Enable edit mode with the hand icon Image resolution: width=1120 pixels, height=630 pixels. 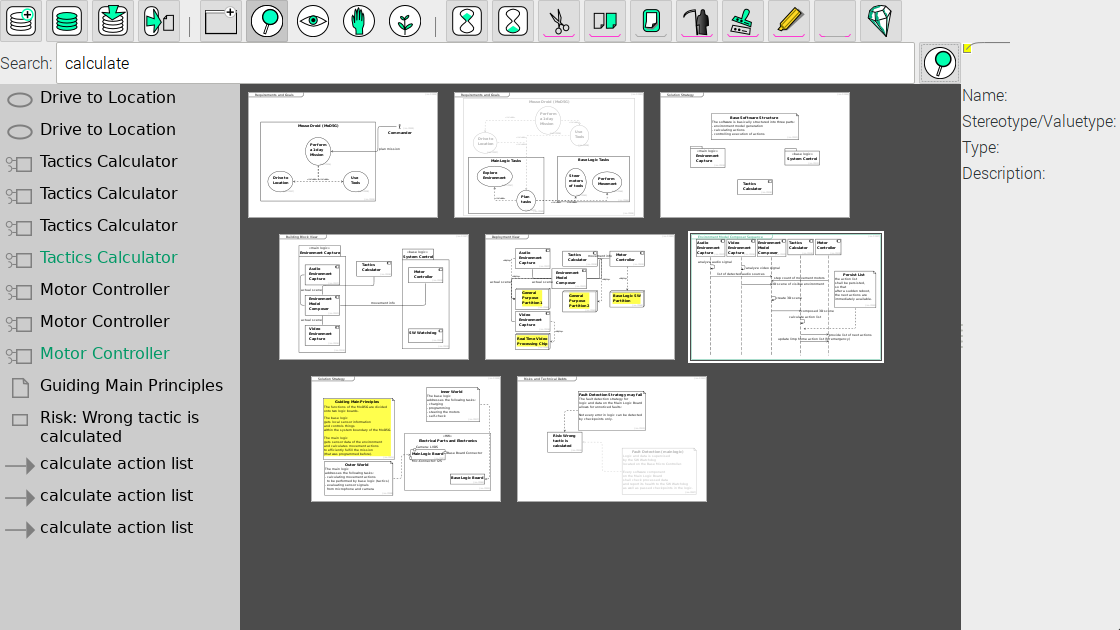359,20
